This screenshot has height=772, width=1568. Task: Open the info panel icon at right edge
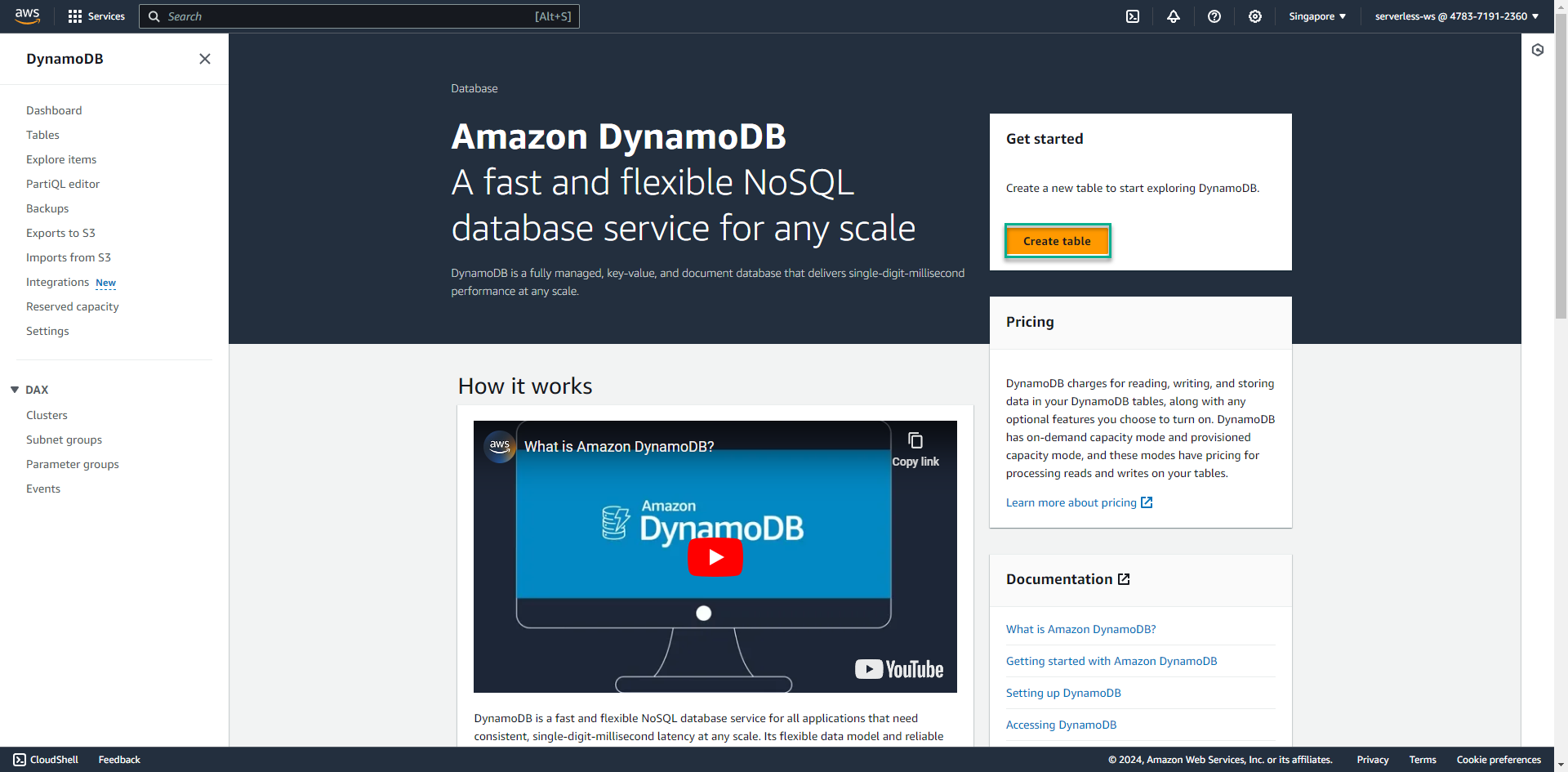[1538, 50]
